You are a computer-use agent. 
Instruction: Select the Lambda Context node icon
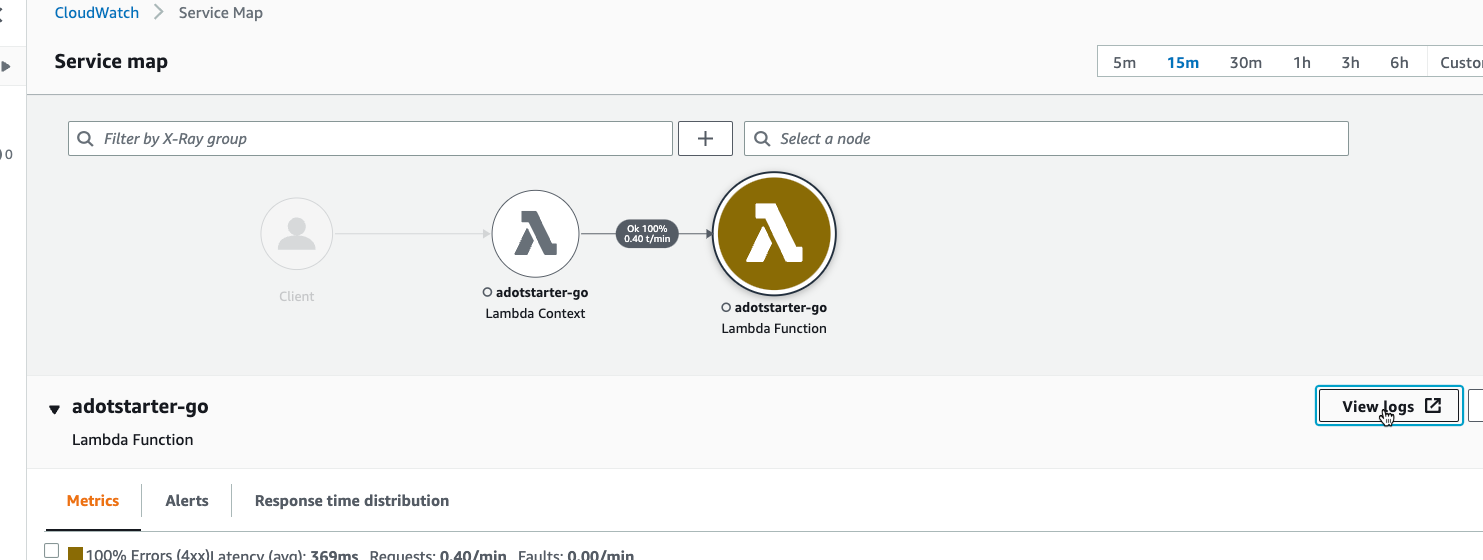[535, 234]
